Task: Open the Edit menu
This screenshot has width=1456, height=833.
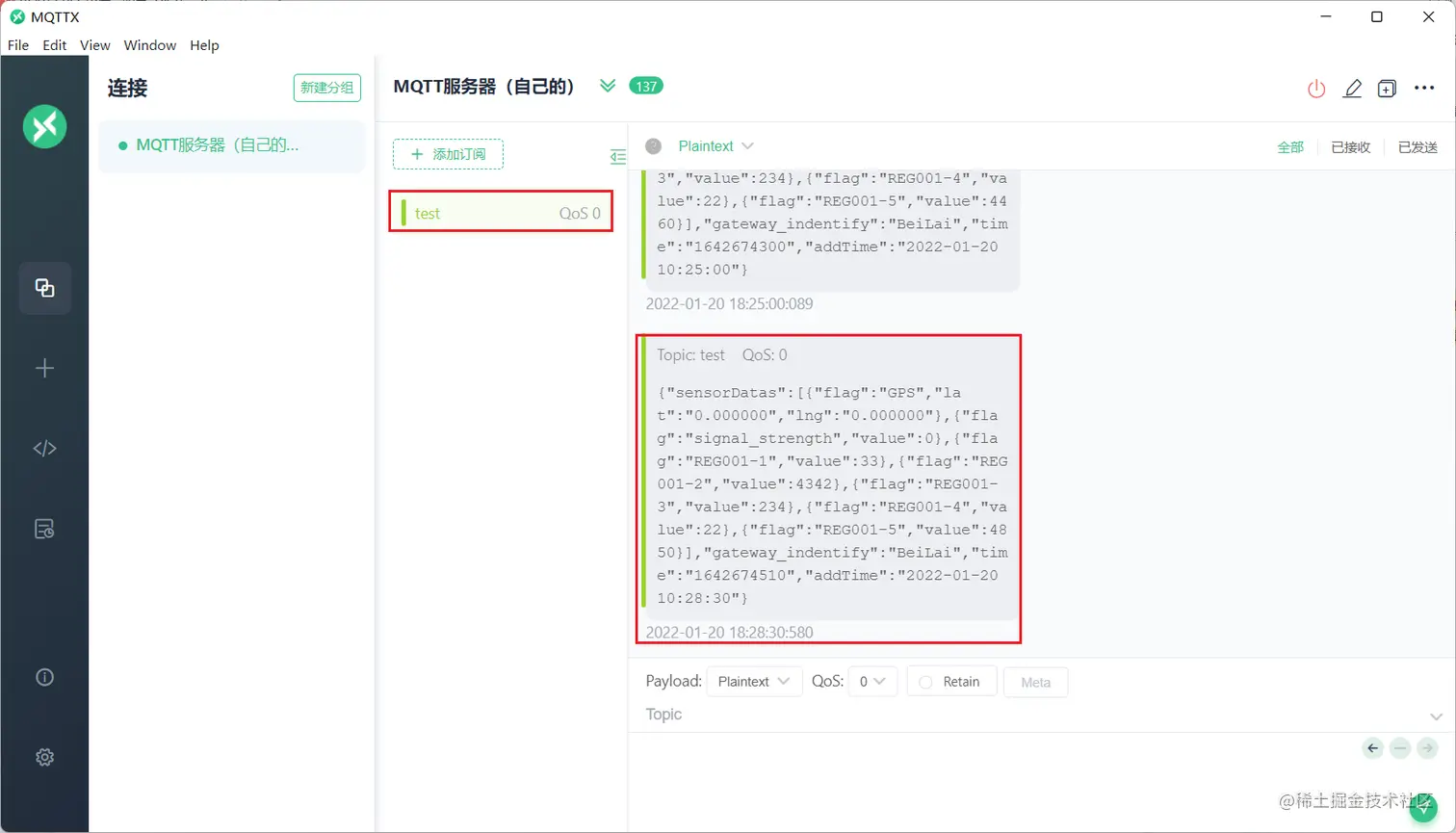Action: tap(55, 45)
